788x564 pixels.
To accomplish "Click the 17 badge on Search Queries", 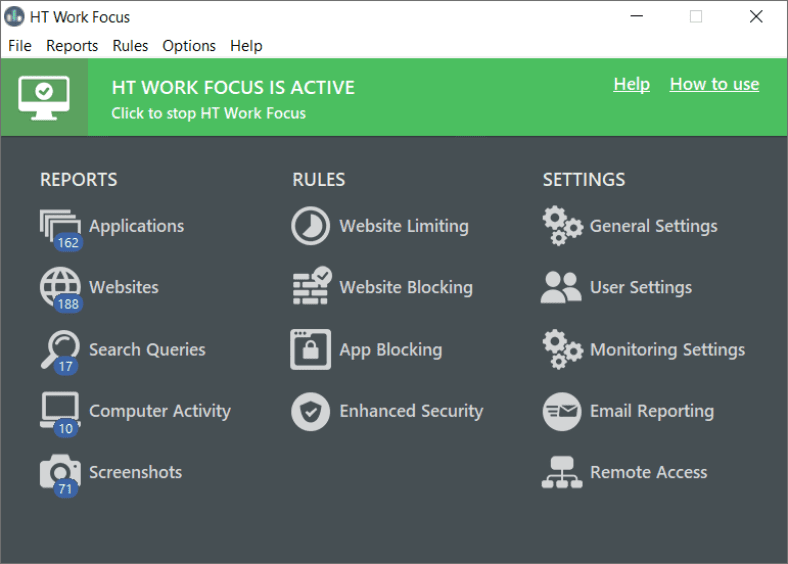I will pyautogui.click(x=65, y=366).
